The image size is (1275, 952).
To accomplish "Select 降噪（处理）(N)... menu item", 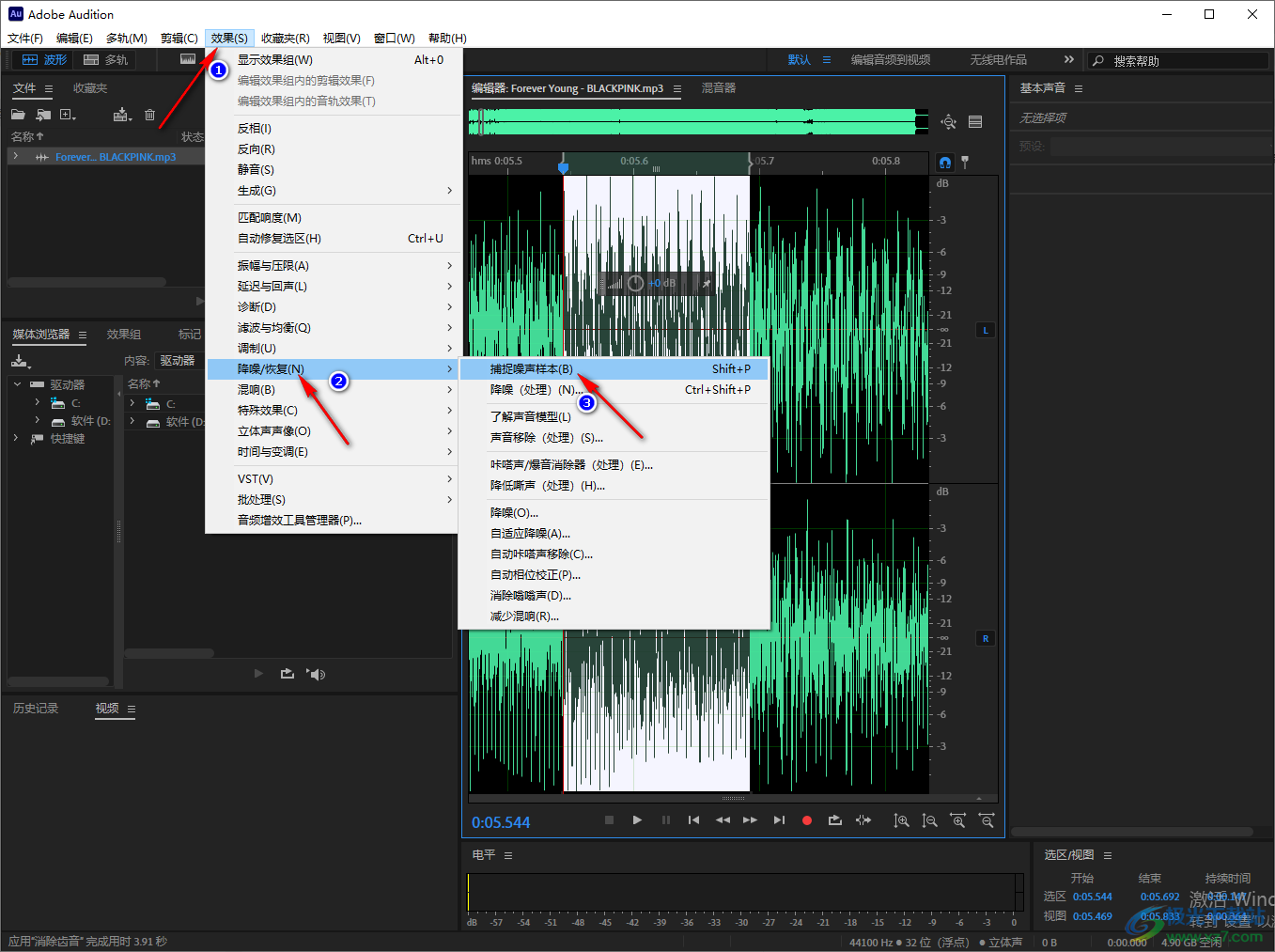I will tap(614, 390).
